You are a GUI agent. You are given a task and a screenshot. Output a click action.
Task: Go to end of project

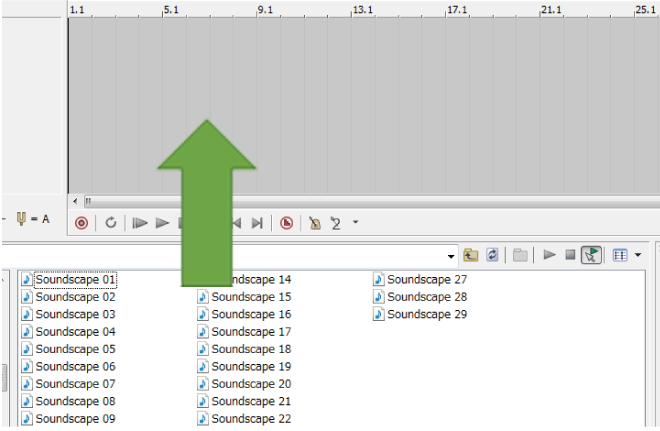coord(257,223)
